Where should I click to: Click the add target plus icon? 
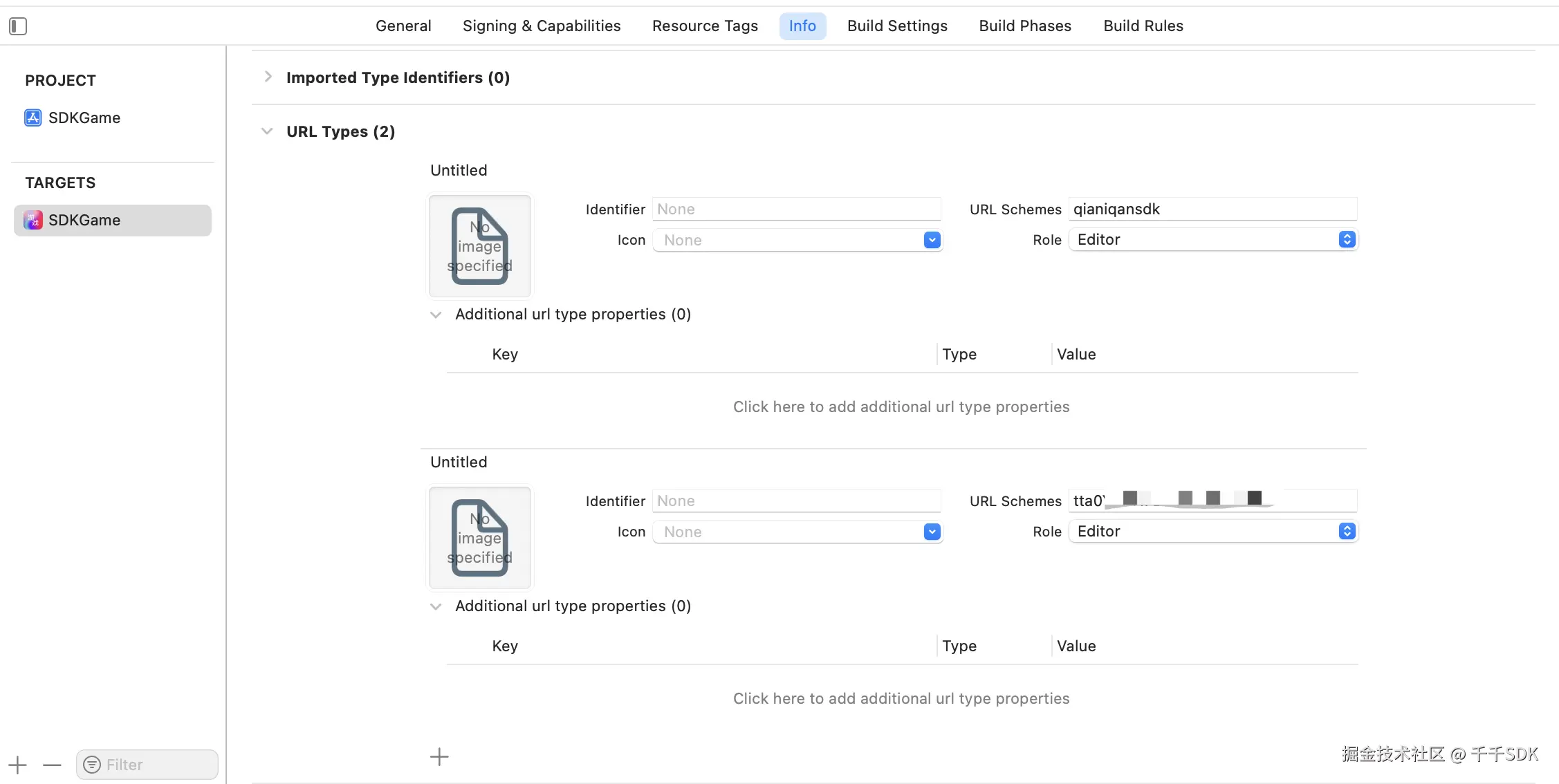click(18, 765)
